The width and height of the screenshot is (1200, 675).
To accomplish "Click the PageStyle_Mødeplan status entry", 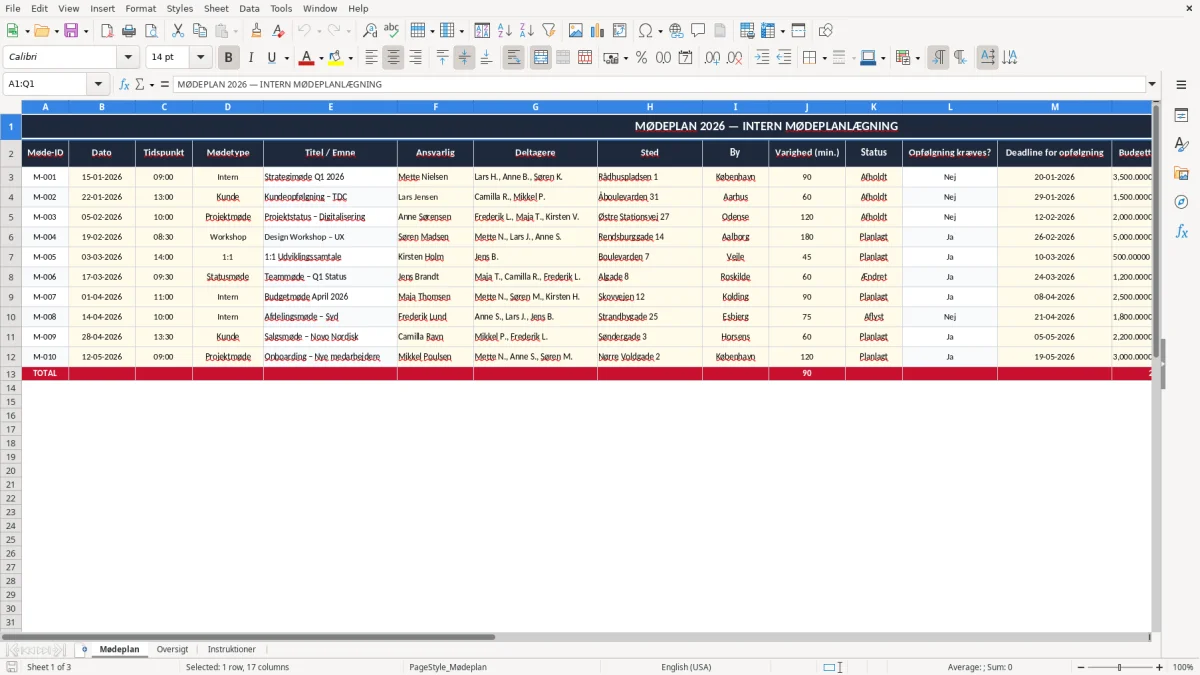I will pos(448,667).
